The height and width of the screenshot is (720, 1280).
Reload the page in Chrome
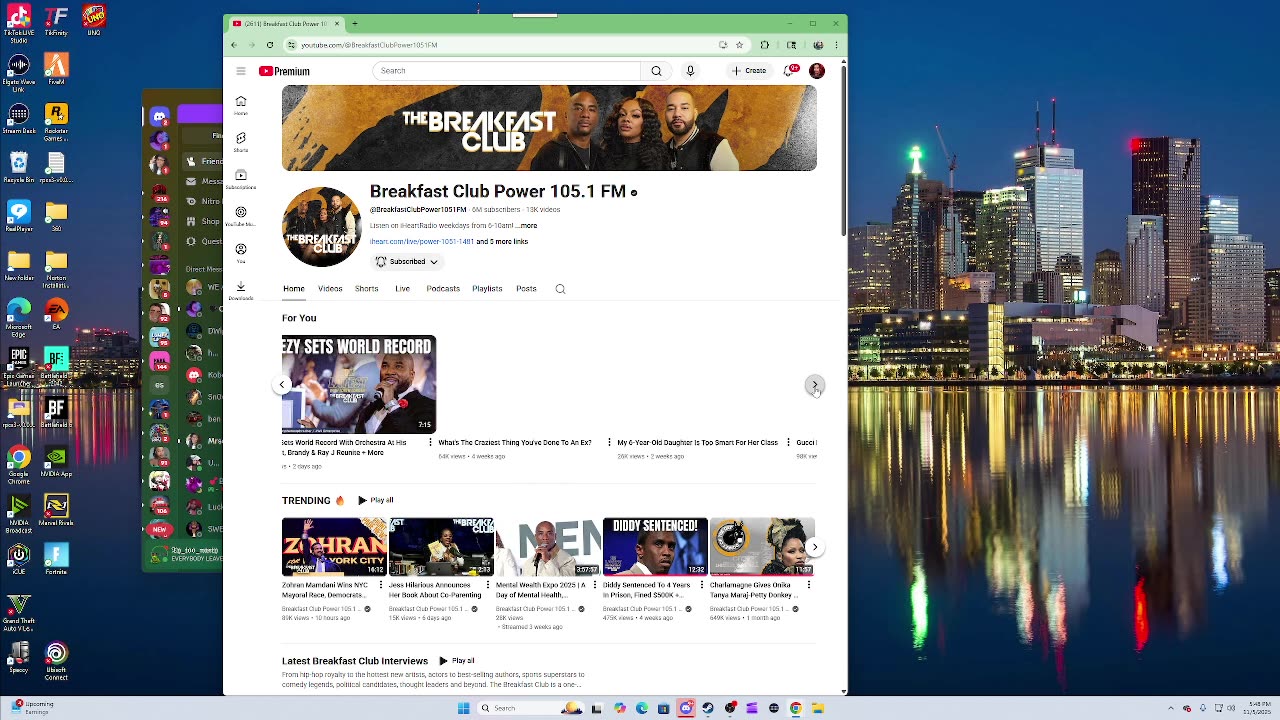[x=270, y=45]
